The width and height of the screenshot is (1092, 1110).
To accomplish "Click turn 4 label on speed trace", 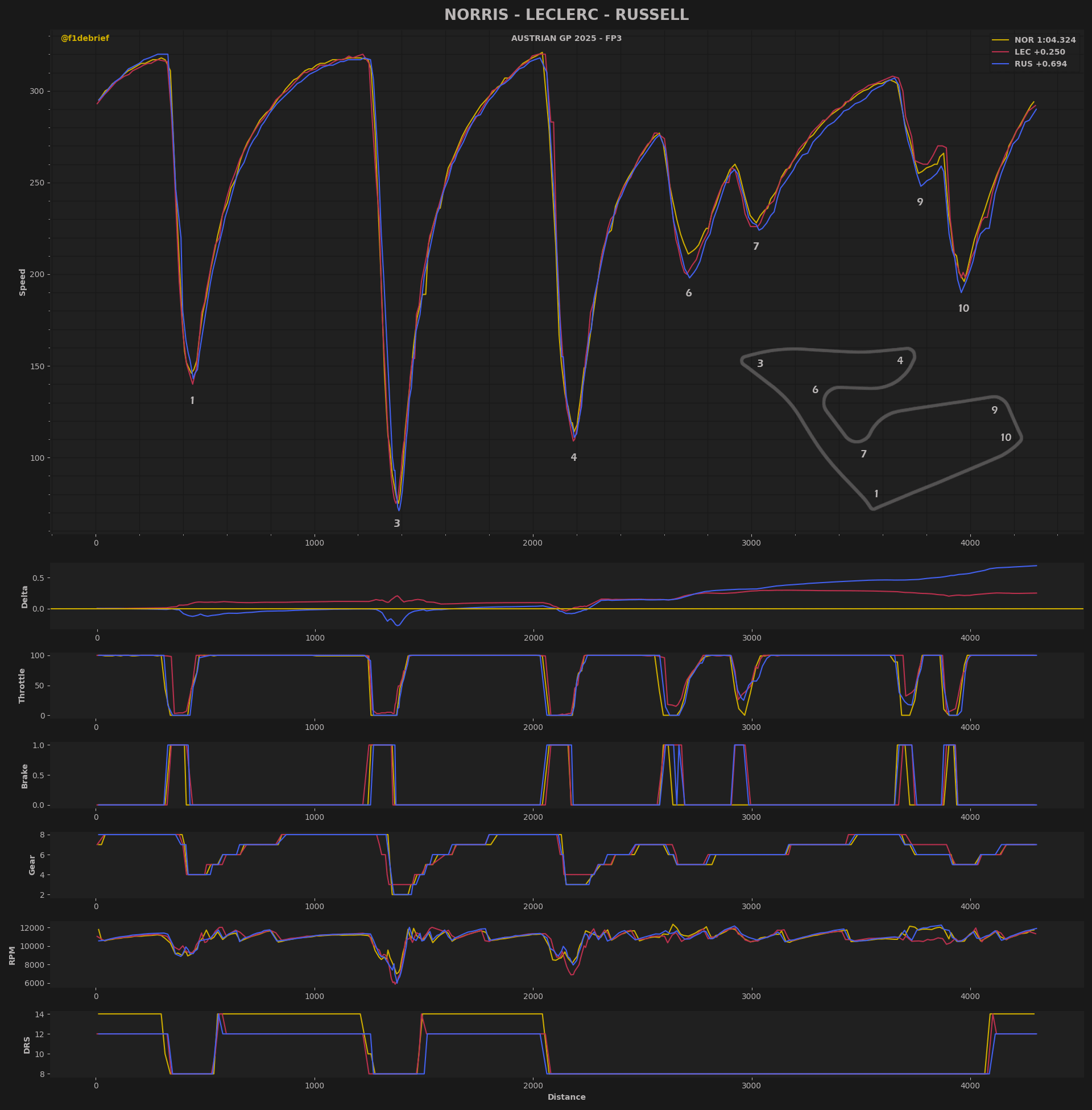I will point(573,458).
